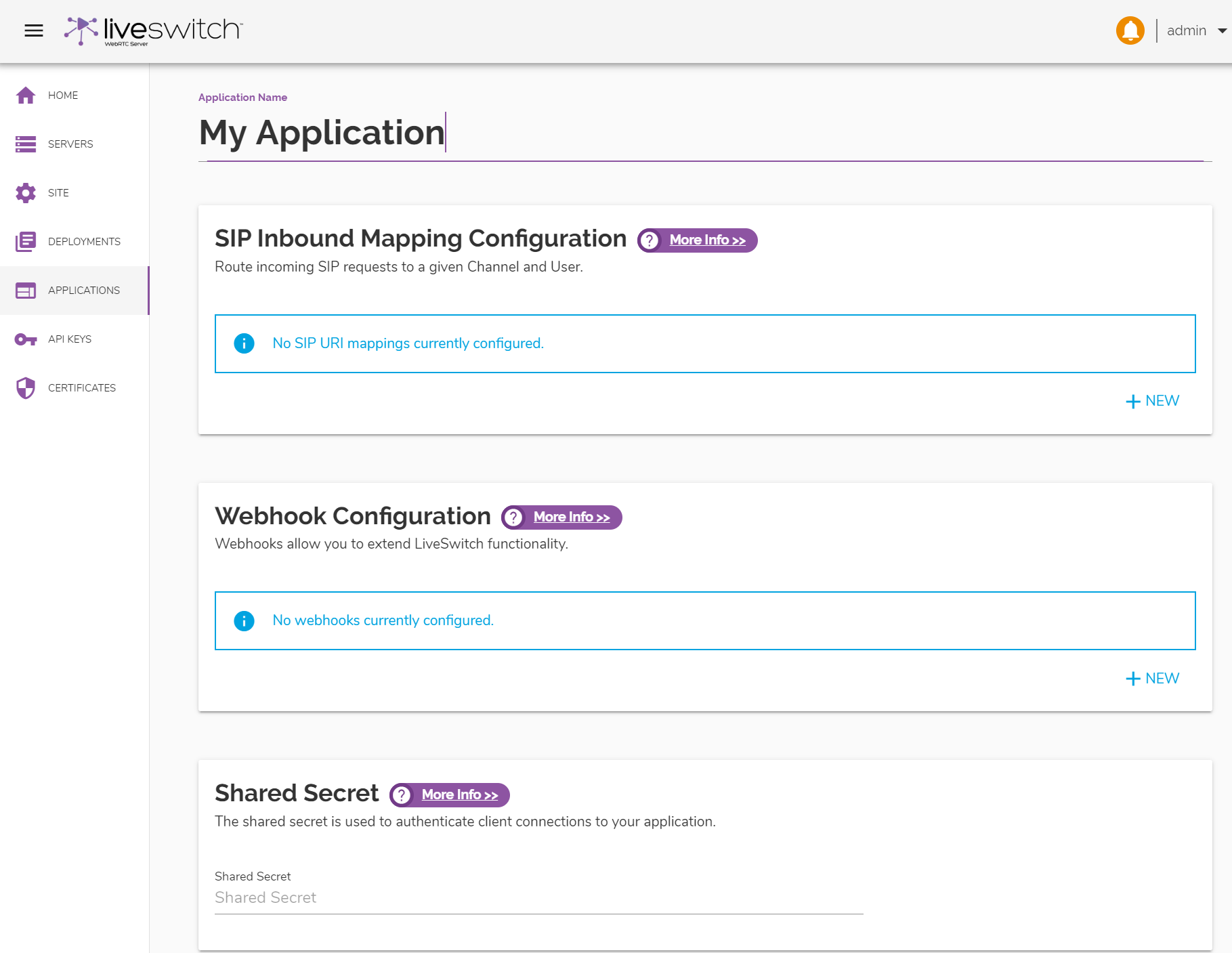
Task: Click 'No webhooks currently configured' text
Action: coord(383,620)
